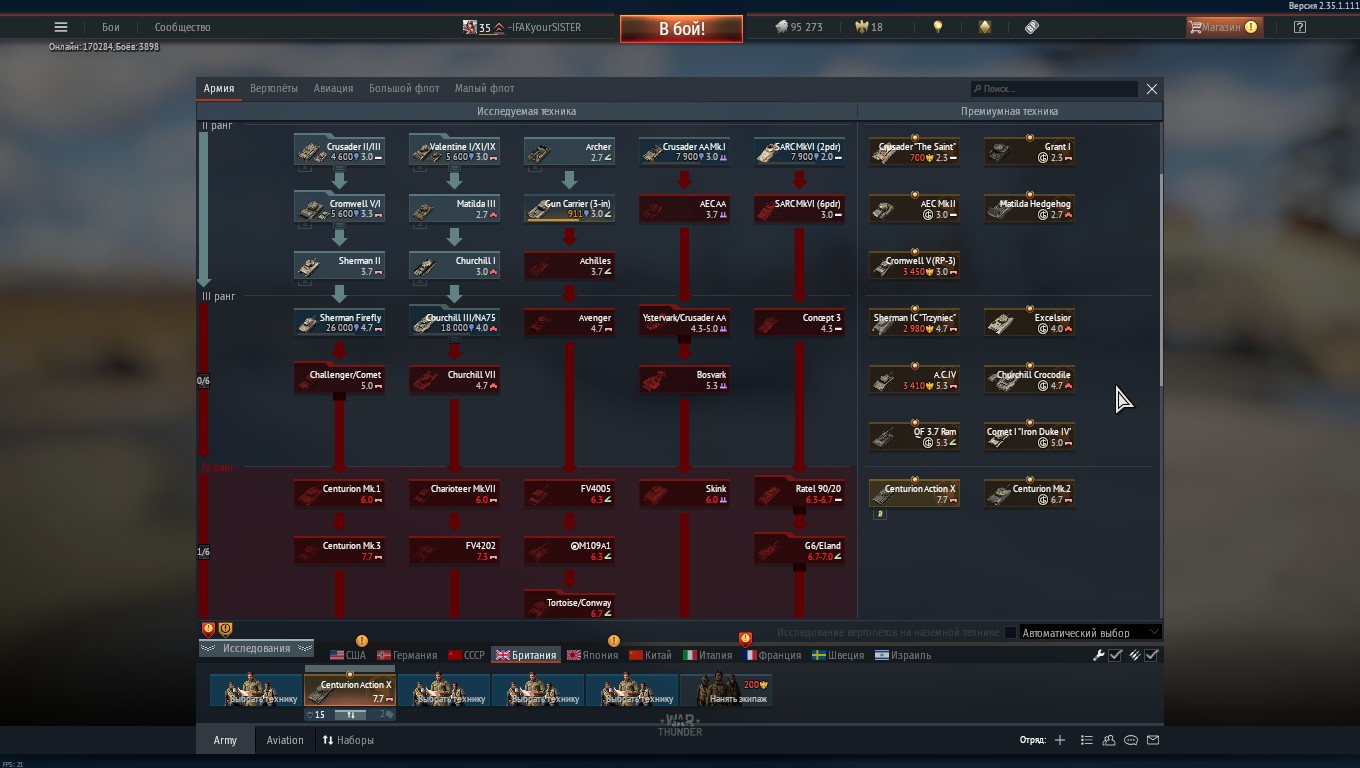Image resolution: width=1360 pixels, height=768 pixels.
Task: Add a squad member with plus icon
Action: click(1060, 740)
